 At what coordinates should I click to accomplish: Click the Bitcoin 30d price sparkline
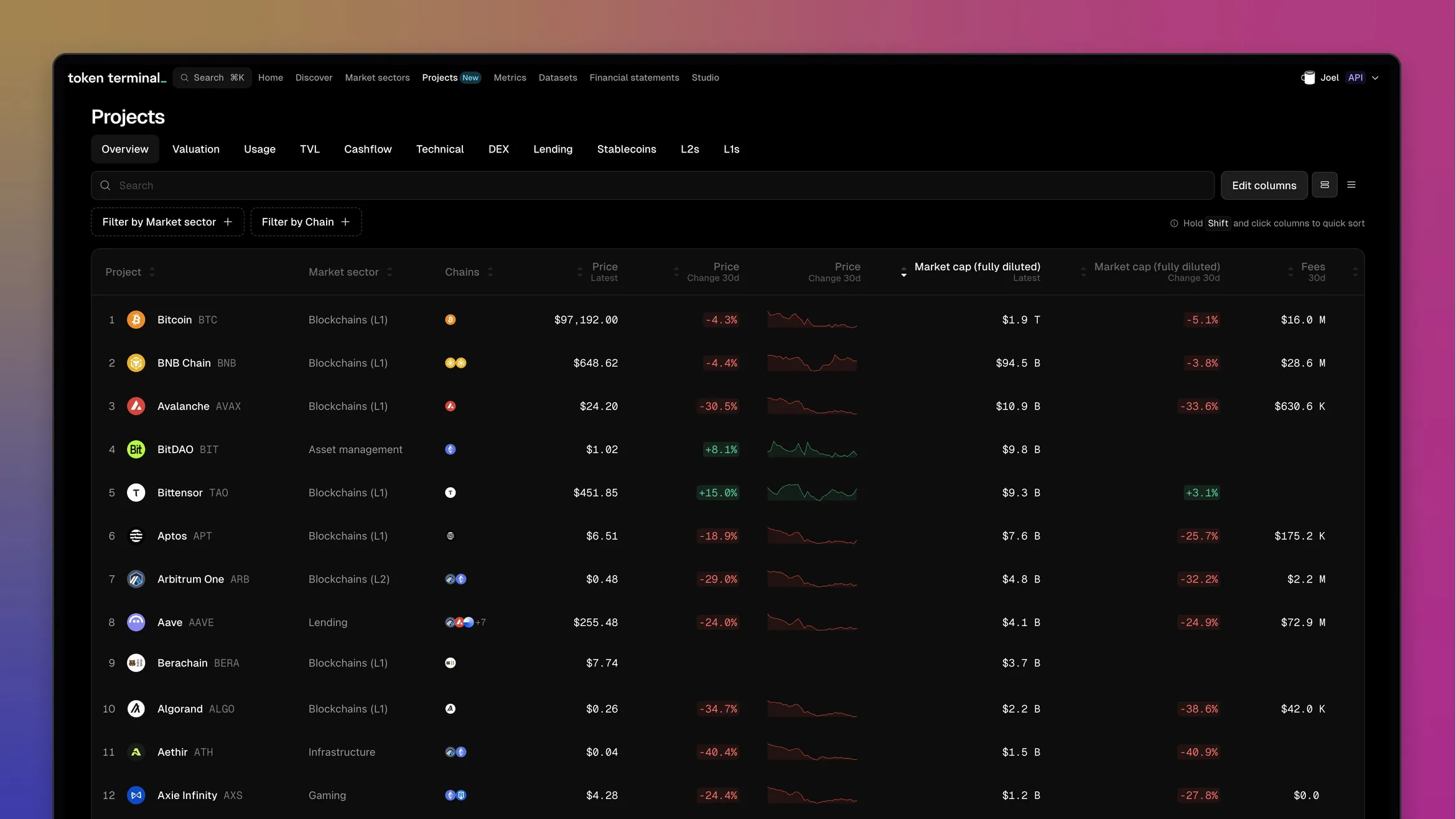[812, 320]
